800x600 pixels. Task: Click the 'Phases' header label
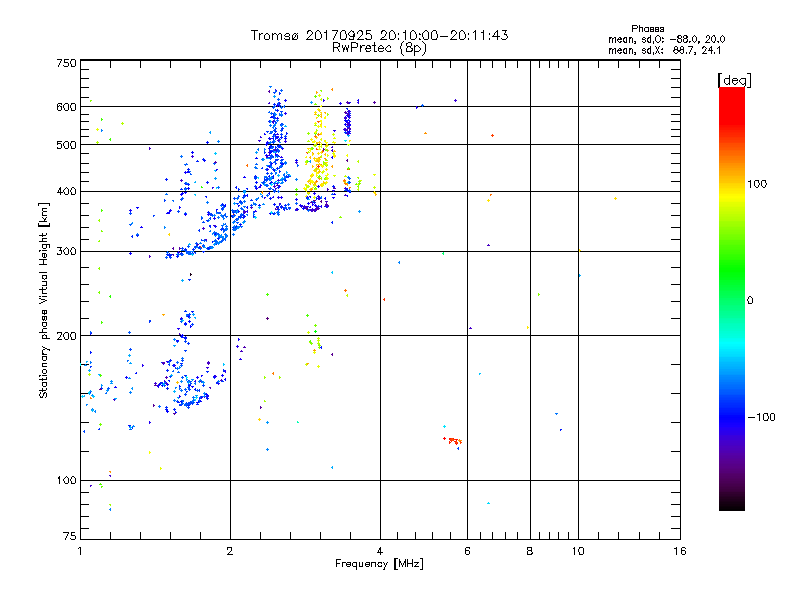(647, 29)
